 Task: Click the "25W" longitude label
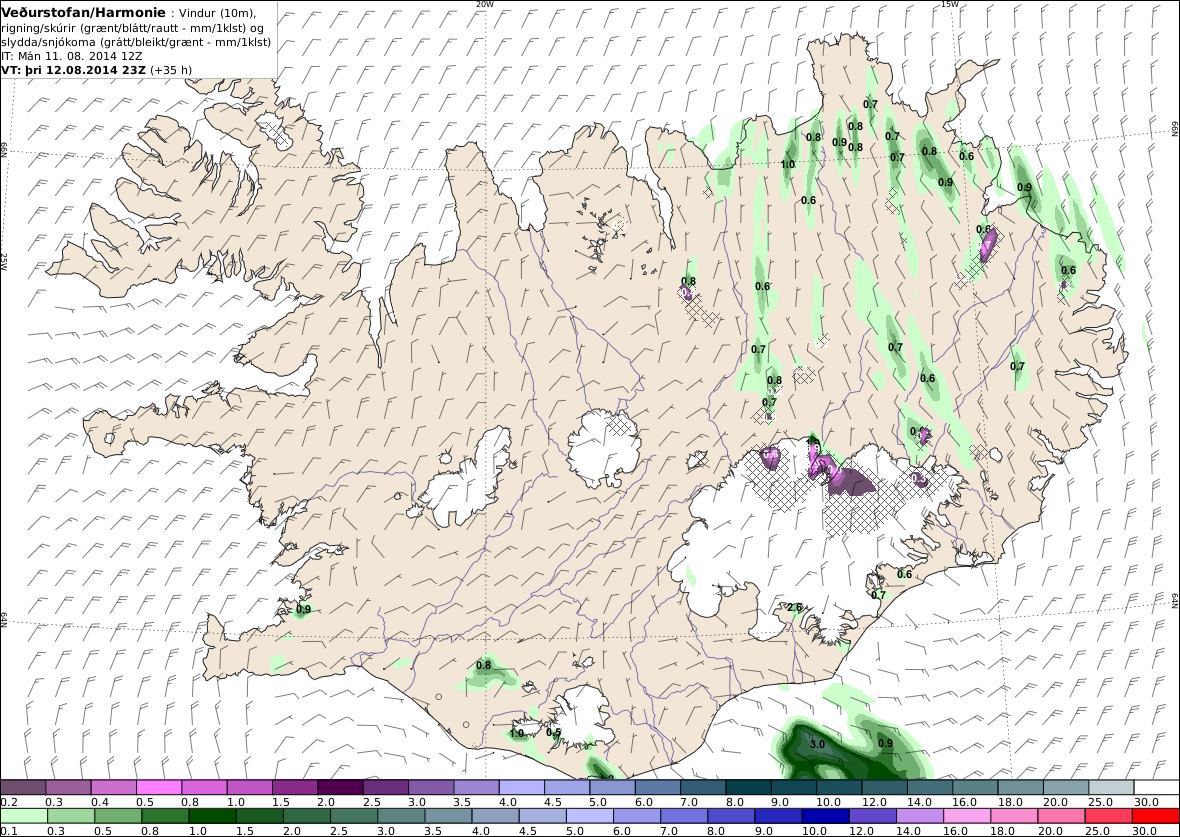4,261
